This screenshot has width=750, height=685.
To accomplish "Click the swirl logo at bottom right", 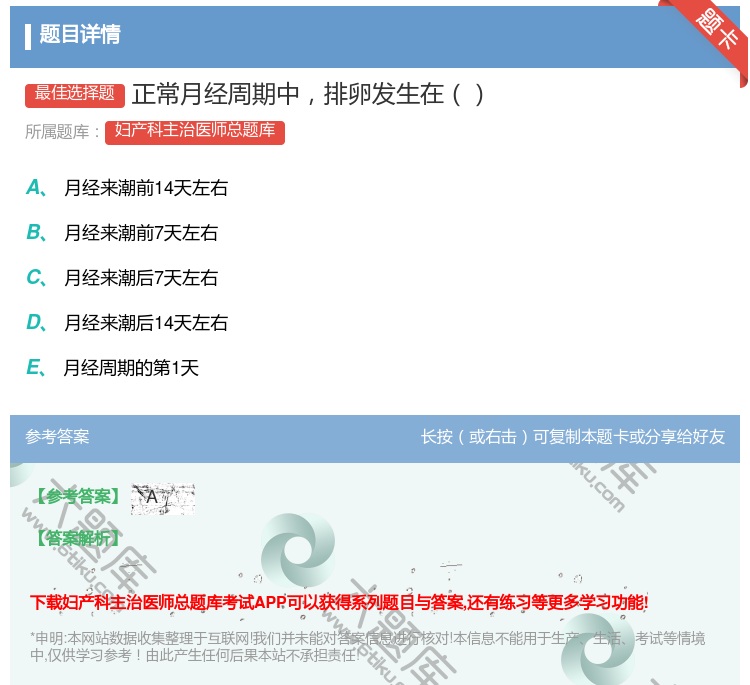I will click(597, 649).
